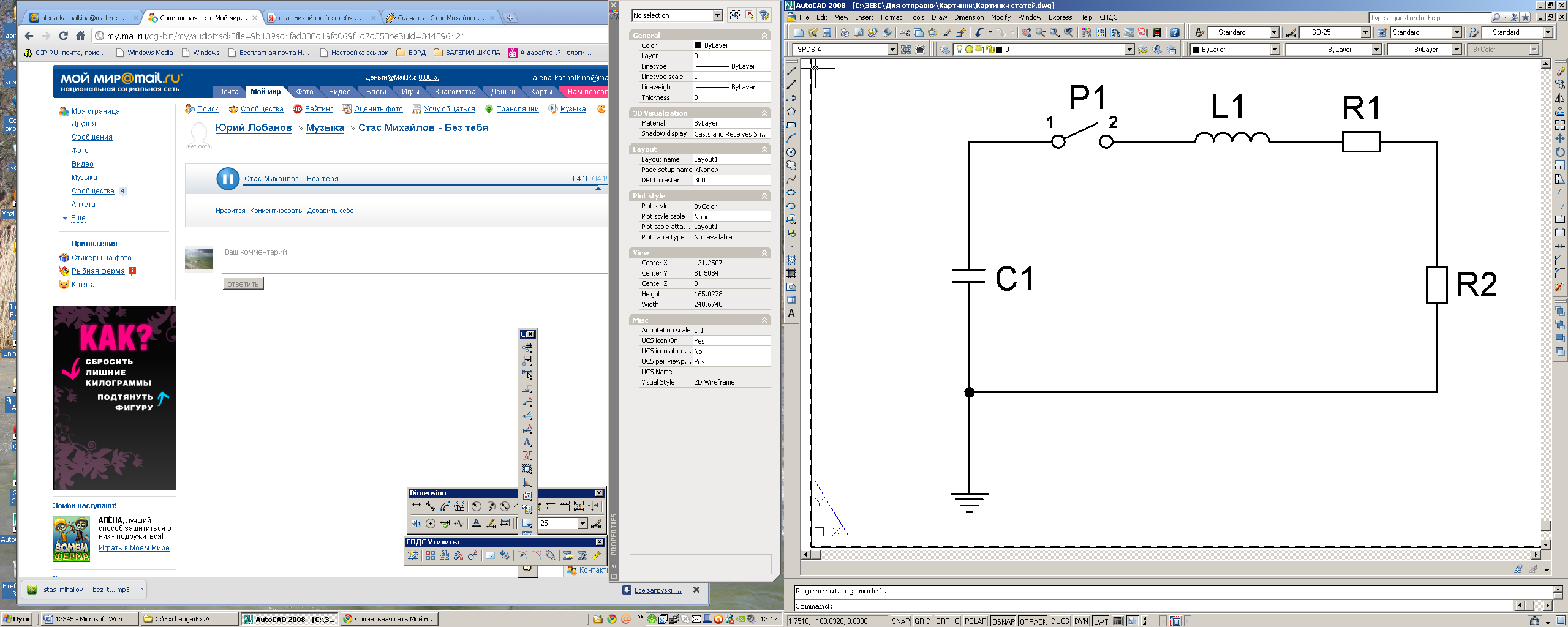1568x627 pixels.
Task: Click the Нравится link
Action: (230, 211)
